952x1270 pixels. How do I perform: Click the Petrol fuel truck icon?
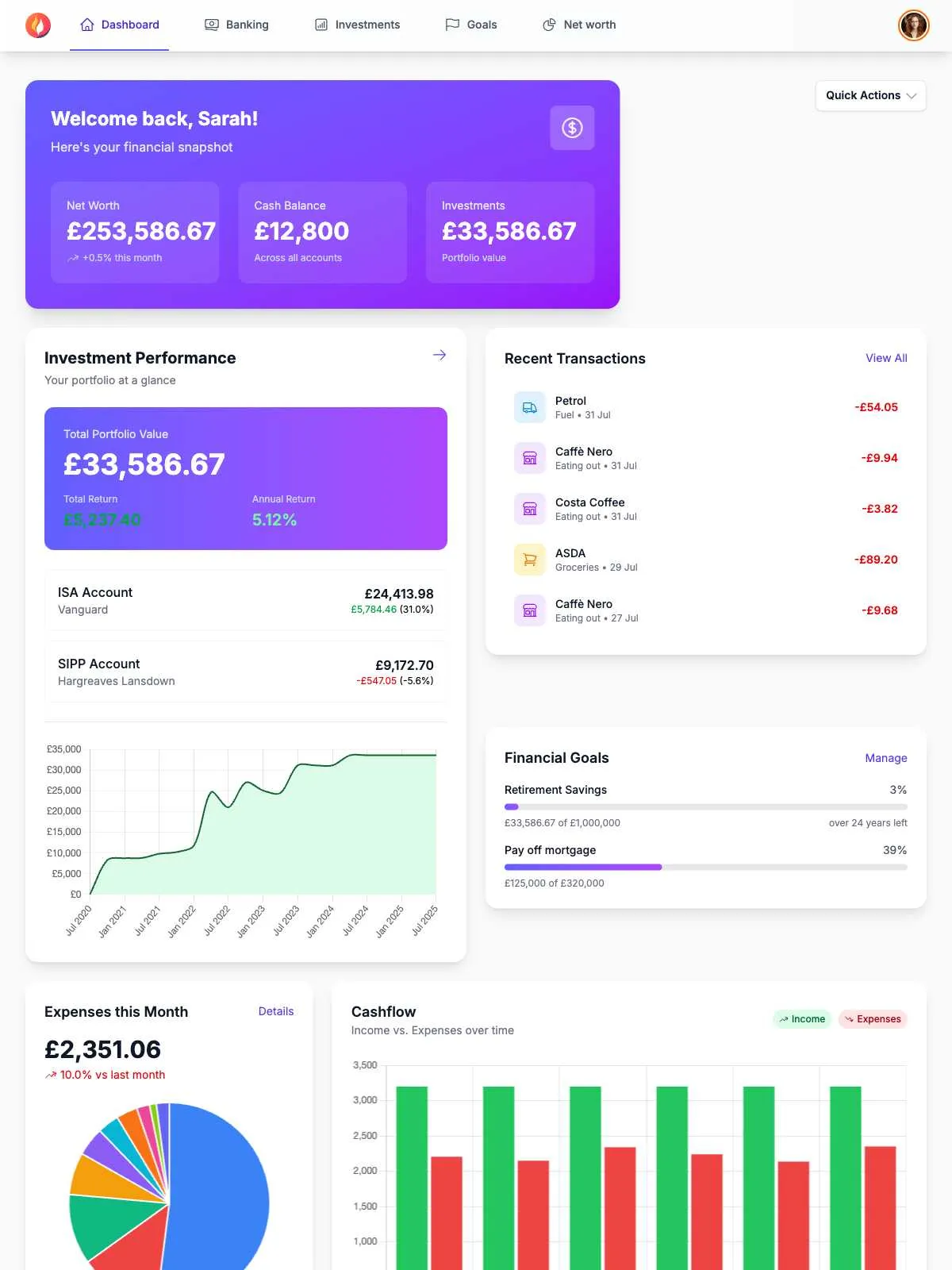click(x=530, y=407)
